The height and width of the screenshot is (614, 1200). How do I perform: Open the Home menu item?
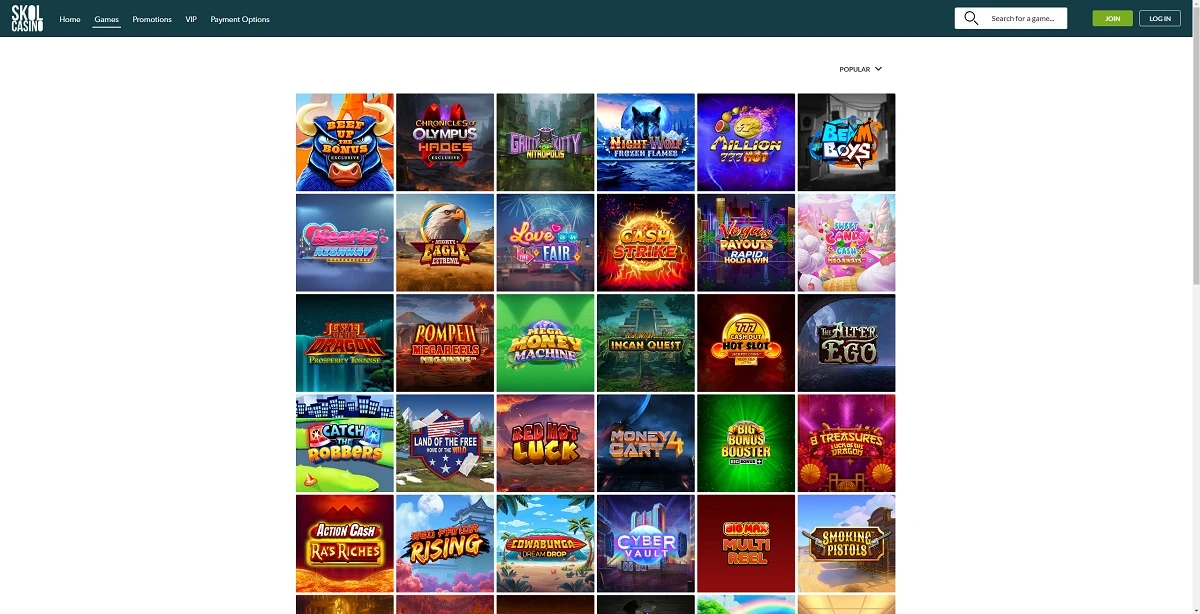[x=70, y=19]
